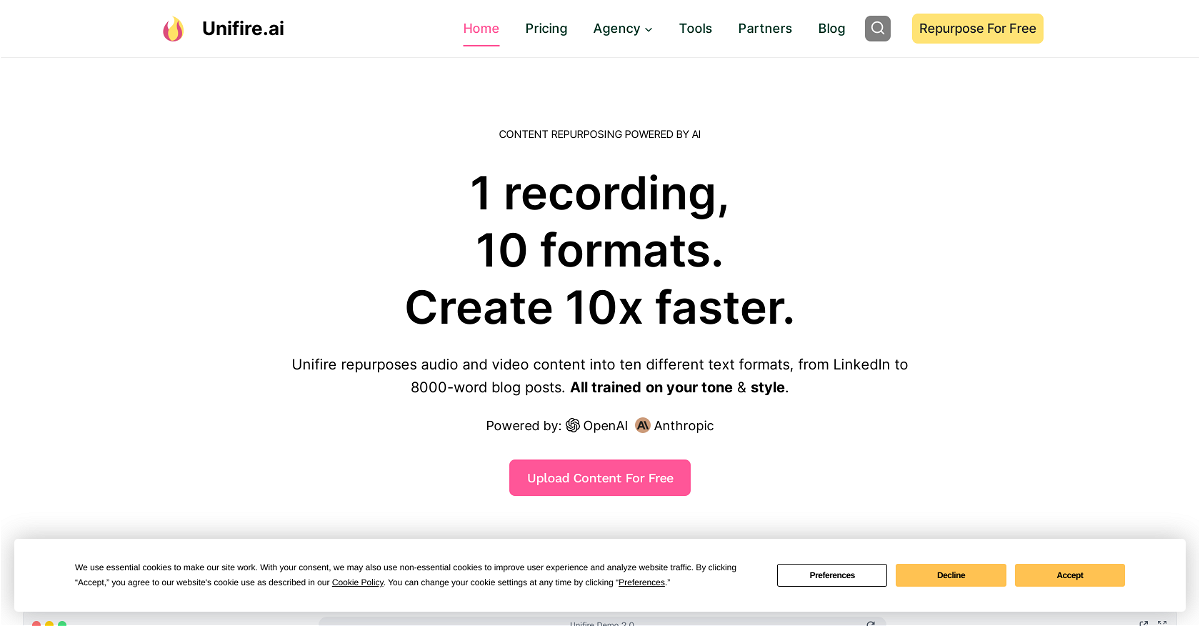Visit the Partners page
Viewport: 1200px width, 626px height.
tap(765, 29)
